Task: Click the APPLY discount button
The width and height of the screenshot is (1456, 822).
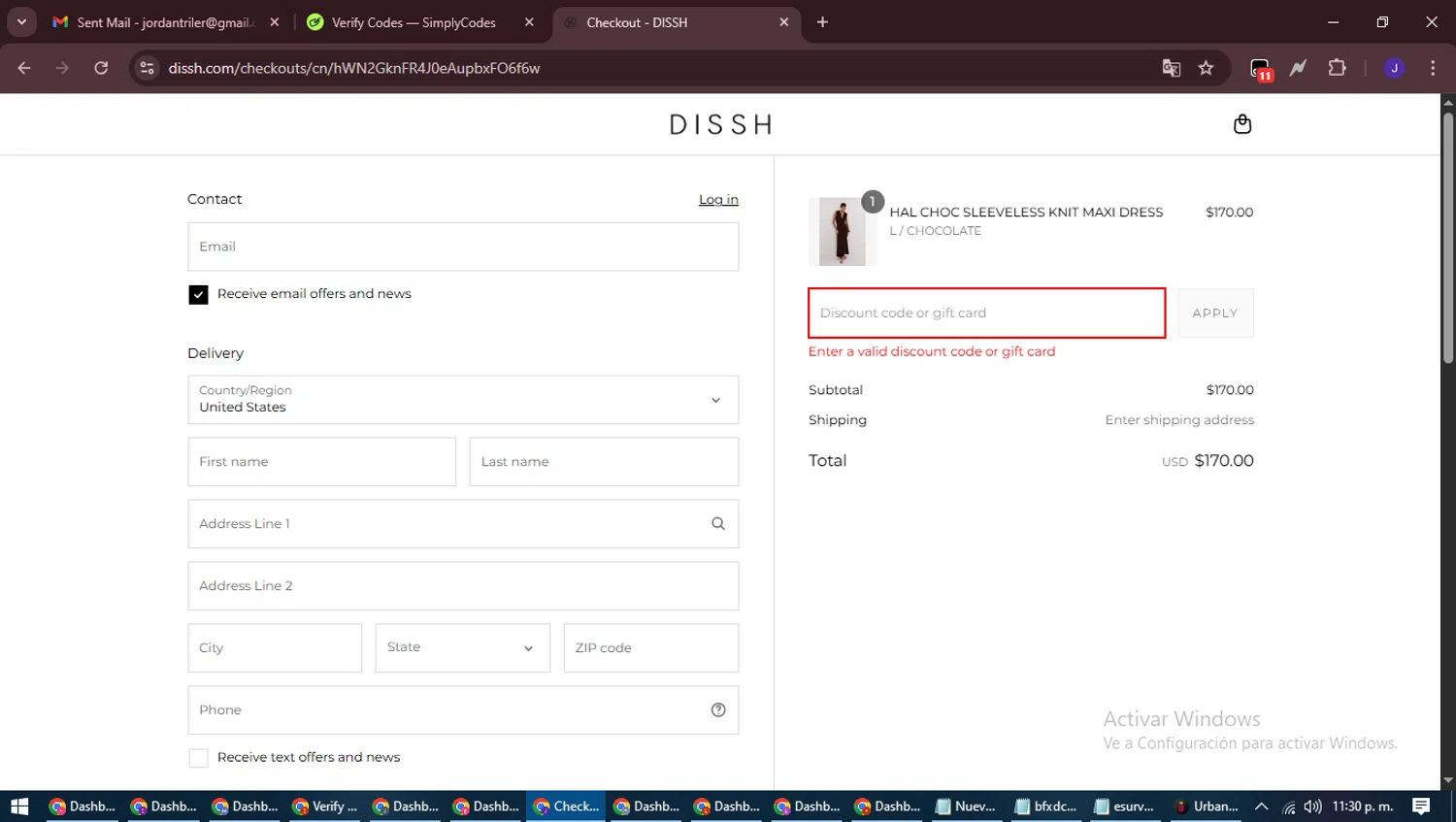Action: coord(1215,312)
